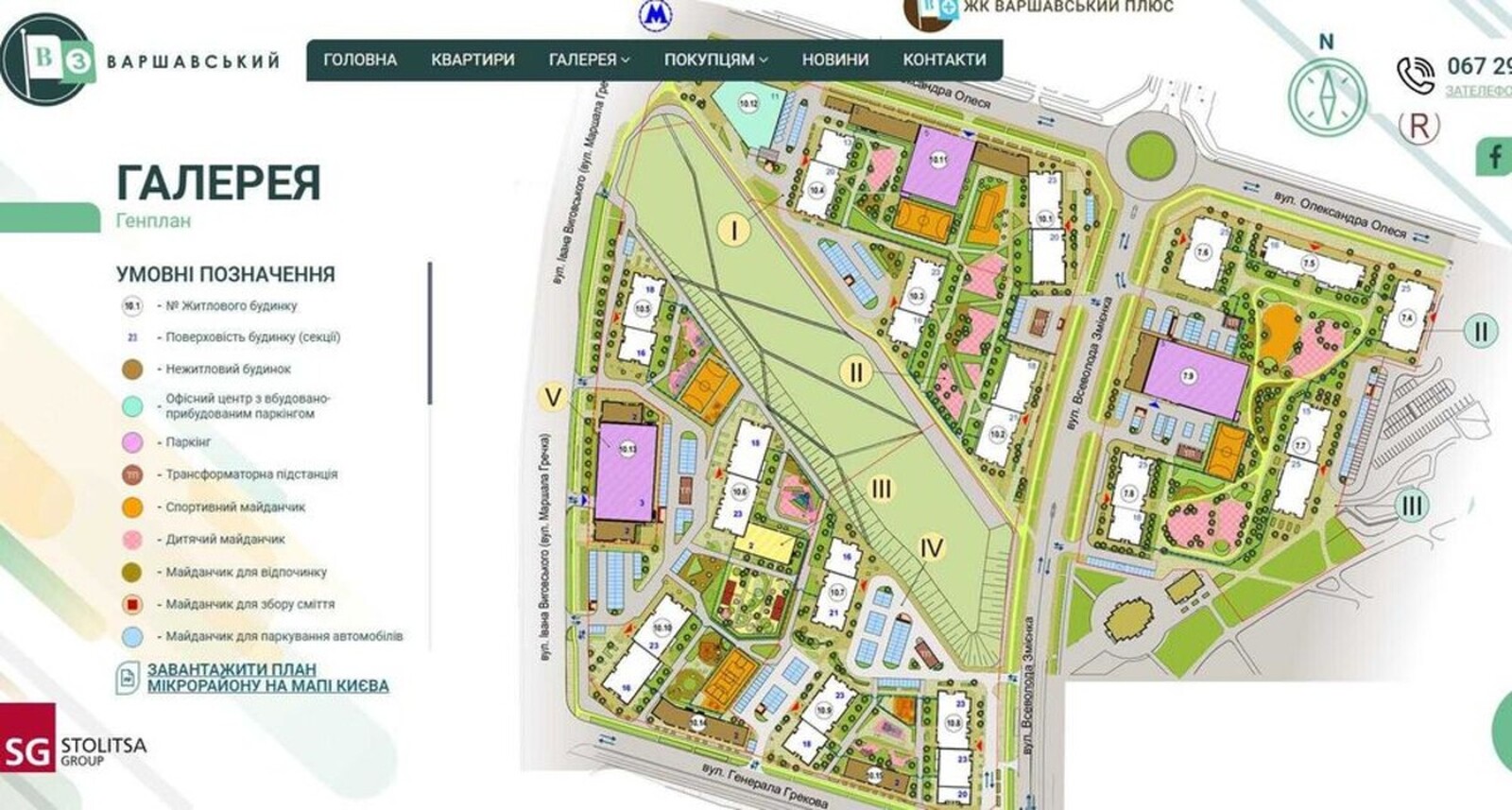Click the garbage collection legend icon
This screenshot has width=1512, height=810.
(132, 604)
